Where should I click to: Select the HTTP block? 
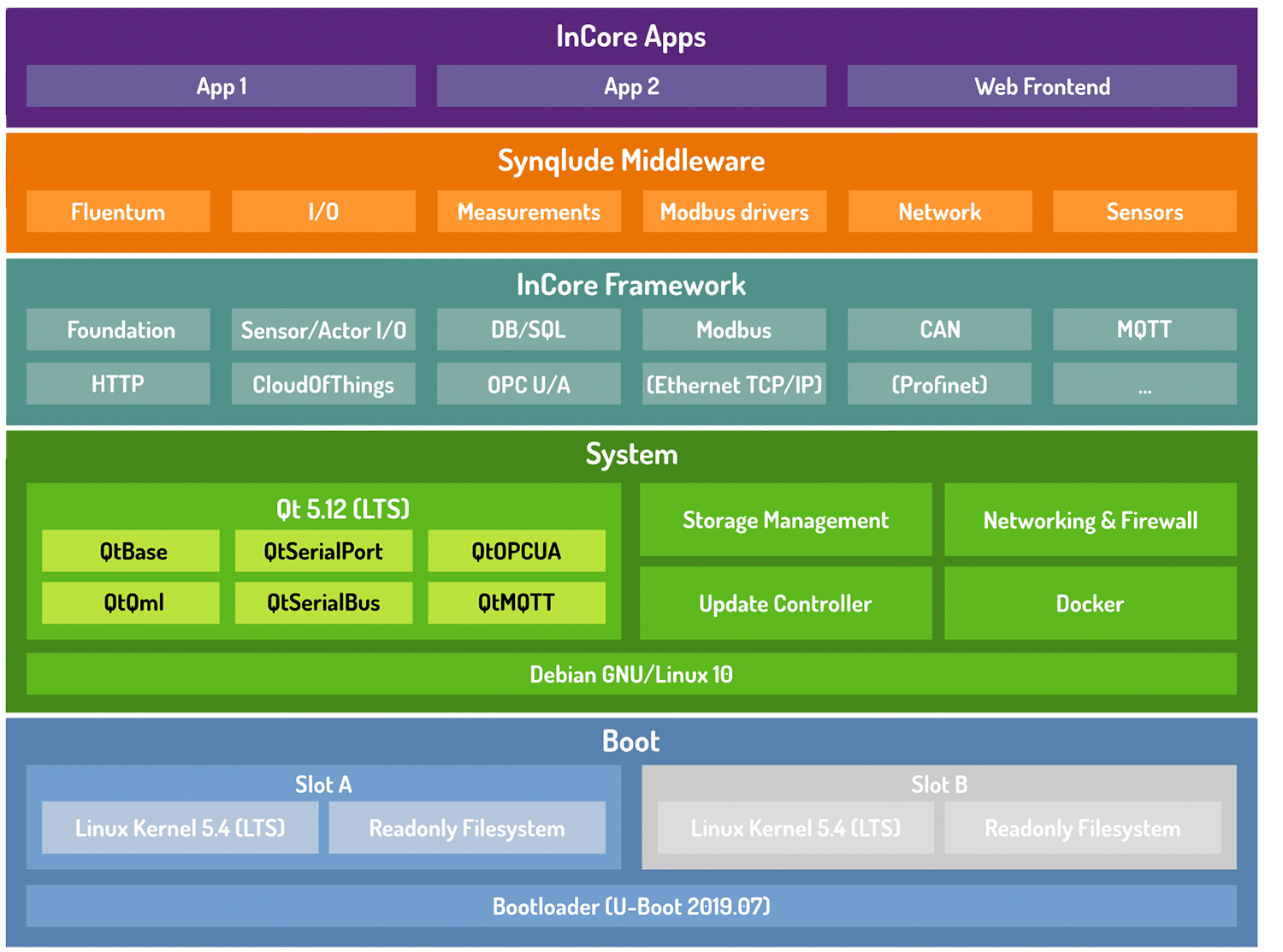click(x=118, y=384)
